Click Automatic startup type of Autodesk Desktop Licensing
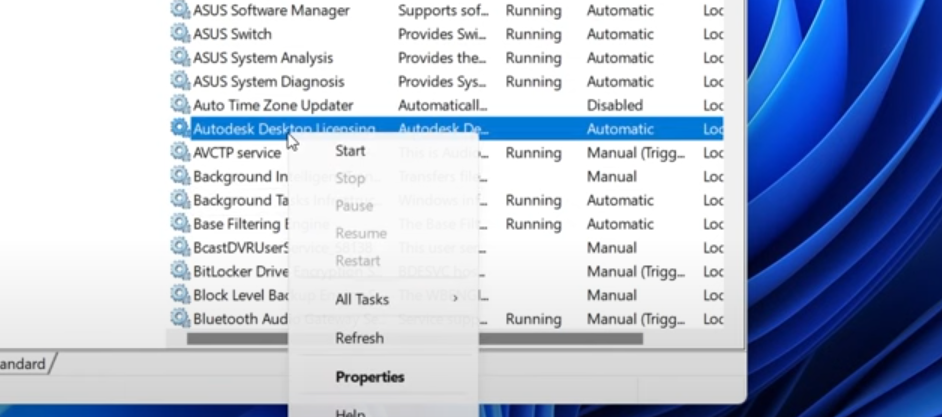Screen dimensions: 942x417 pyautogui.click(x=620, y=129)
